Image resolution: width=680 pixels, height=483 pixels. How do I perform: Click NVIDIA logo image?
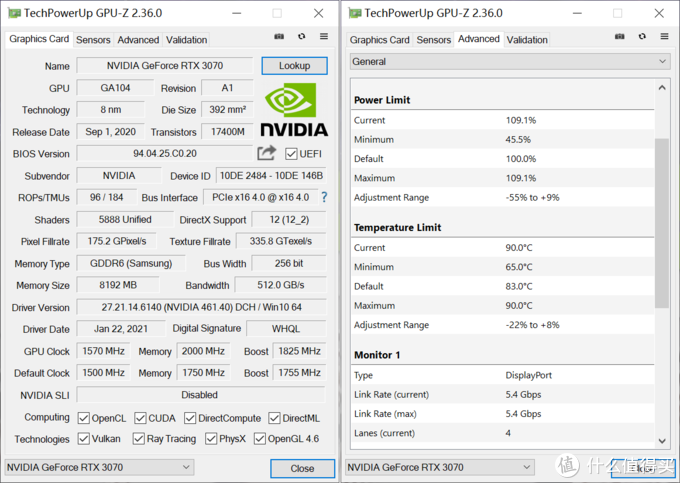click(x=294, y=110)
